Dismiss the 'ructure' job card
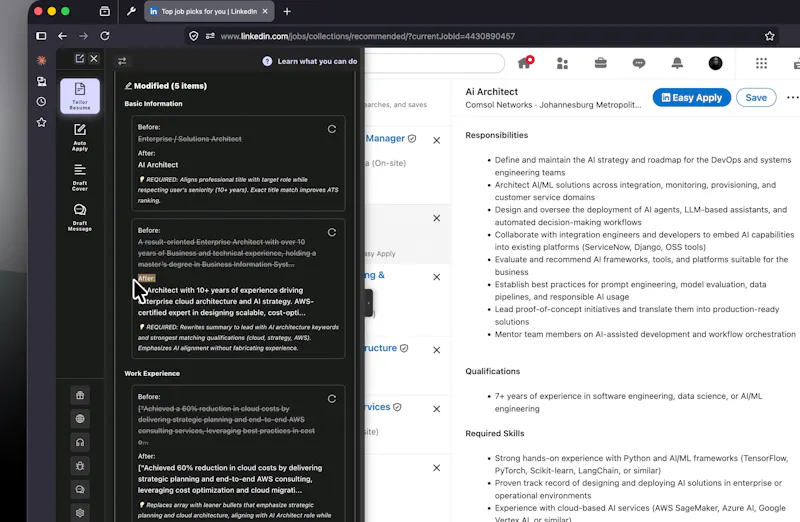This screenshot has width=800, height=522. pos(437,350)
